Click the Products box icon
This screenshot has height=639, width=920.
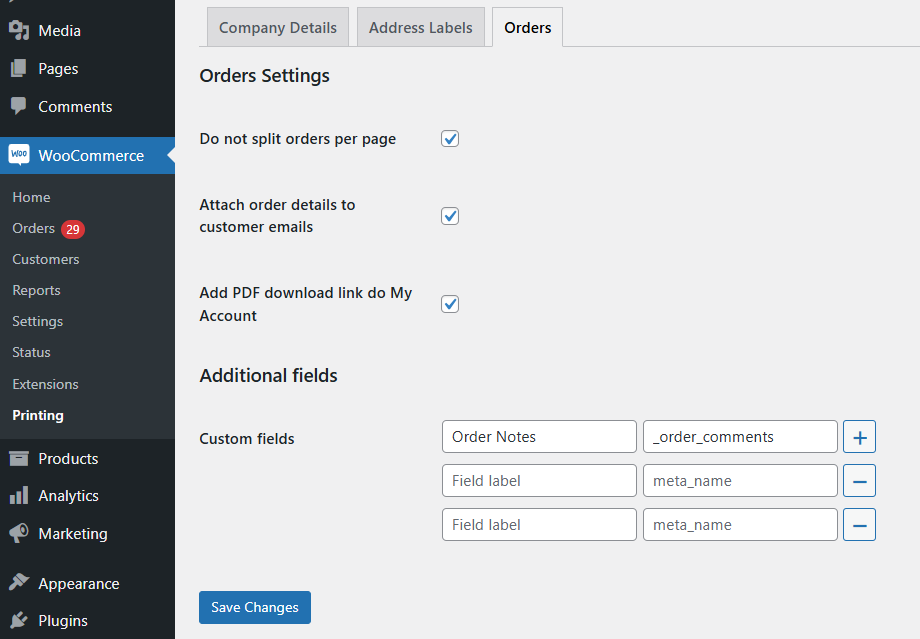pyautogui.click(x=19, y=459)
